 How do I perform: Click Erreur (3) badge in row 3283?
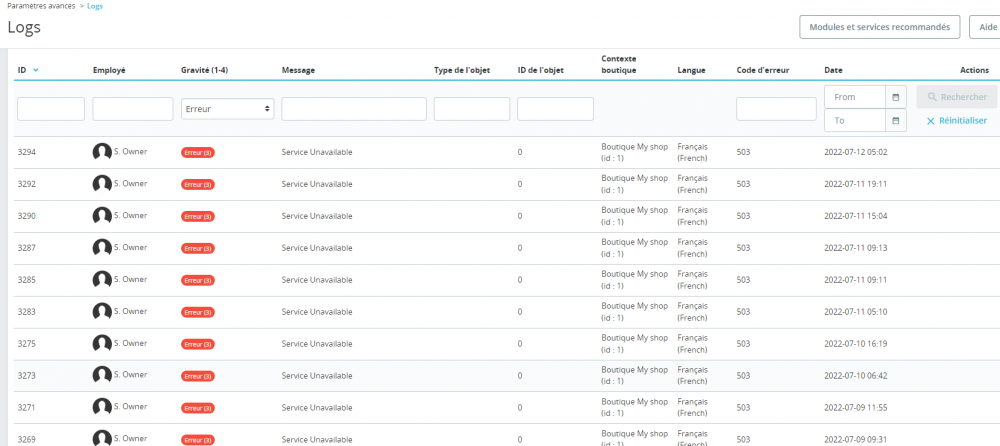[198, 312]
